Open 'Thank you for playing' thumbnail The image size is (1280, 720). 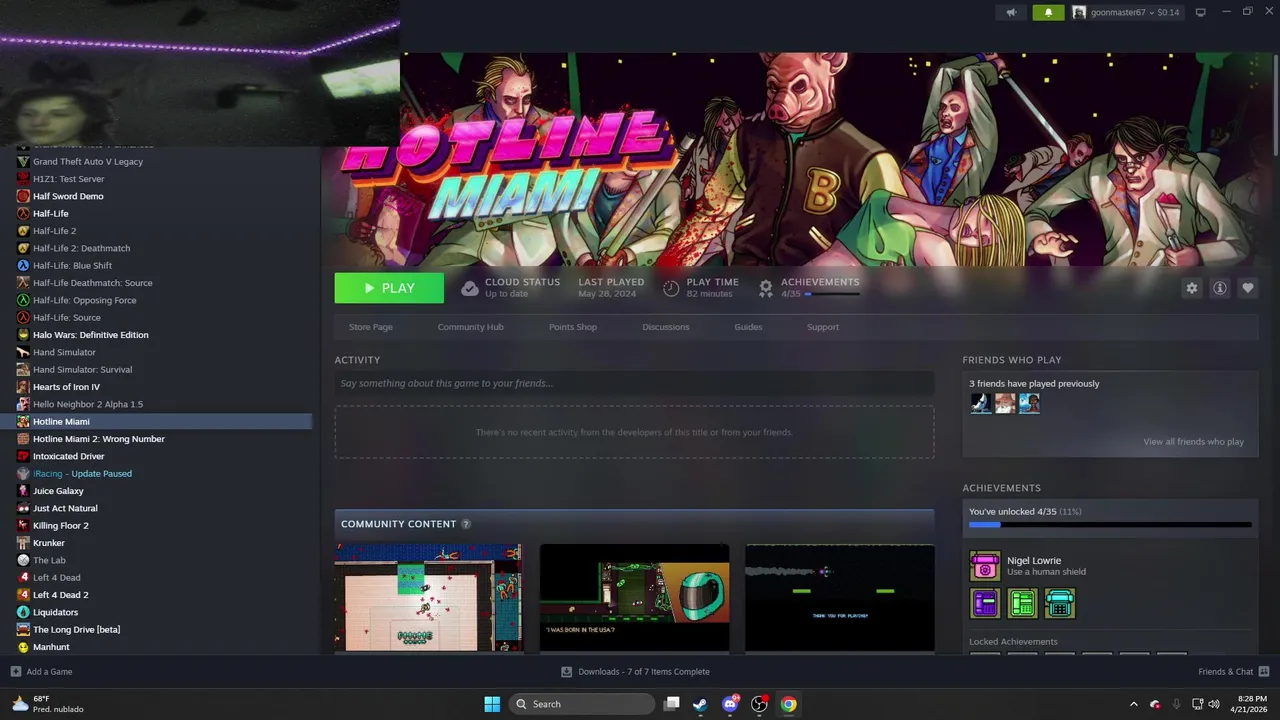click(x=839, y=598)
